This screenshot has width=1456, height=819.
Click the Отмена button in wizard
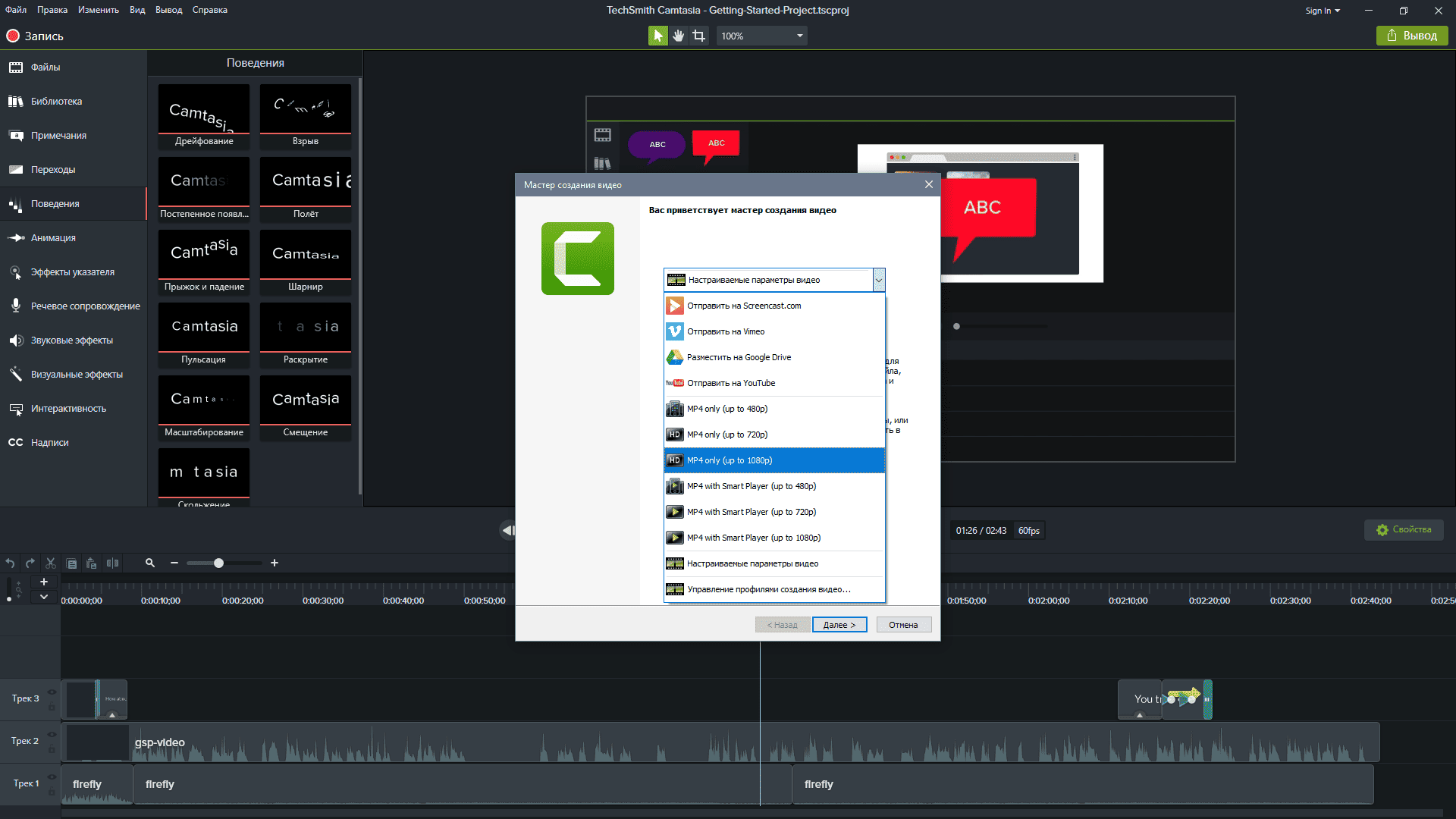[x=903, y=625]
